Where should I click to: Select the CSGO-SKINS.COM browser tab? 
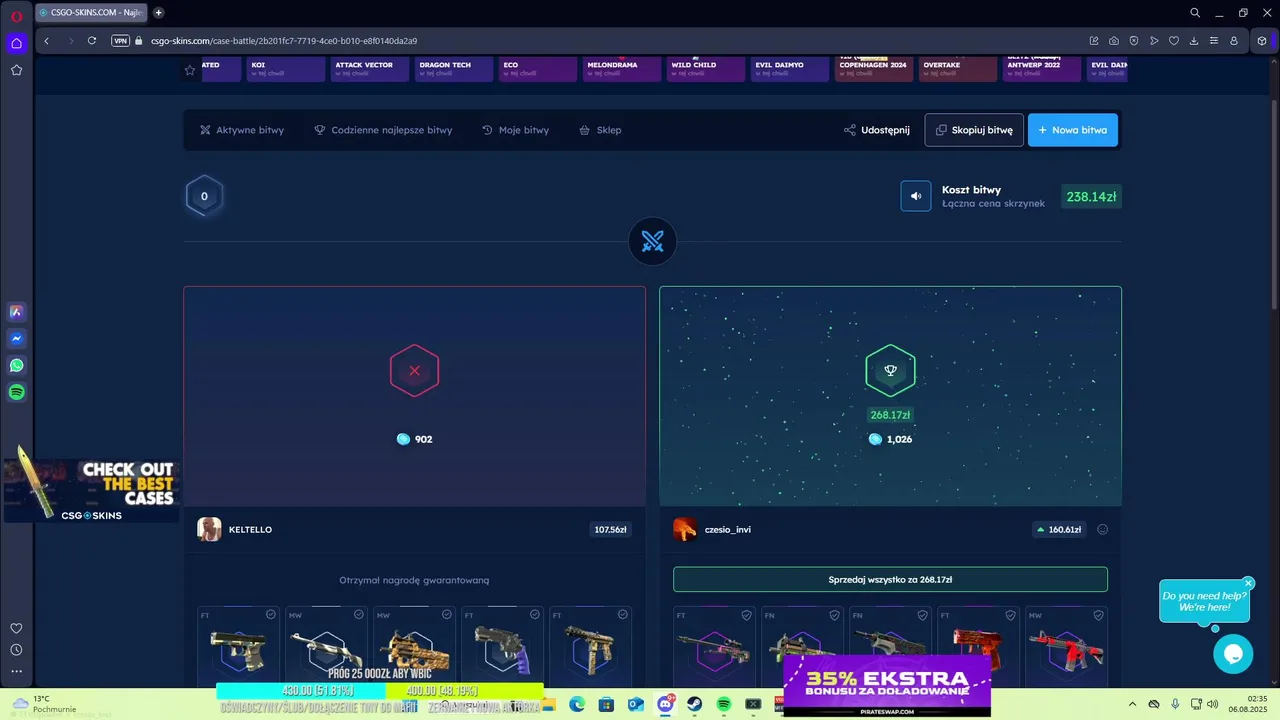pos(91,13)
